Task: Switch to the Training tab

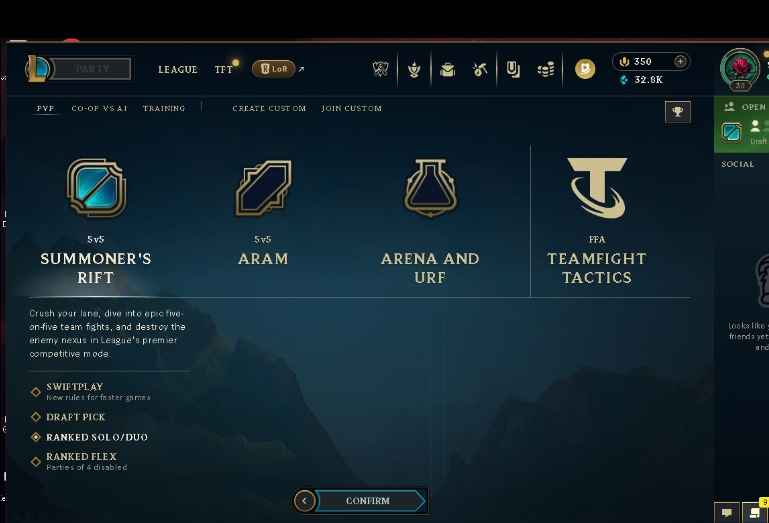Action: tap(164, 108)
